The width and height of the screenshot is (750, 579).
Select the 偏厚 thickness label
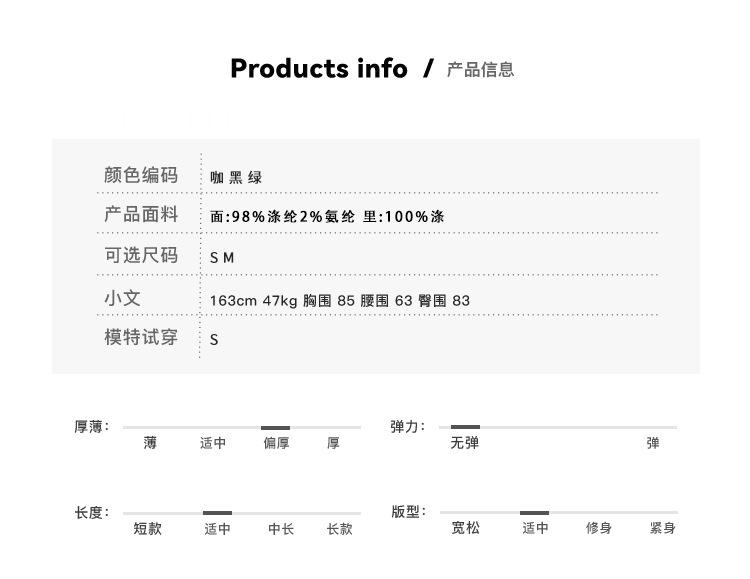click(276, 443)
